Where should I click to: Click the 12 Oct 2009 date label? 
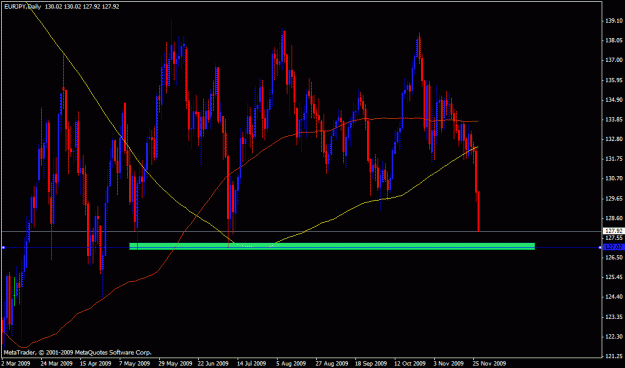pyautogui.click(x=410, y=364)
